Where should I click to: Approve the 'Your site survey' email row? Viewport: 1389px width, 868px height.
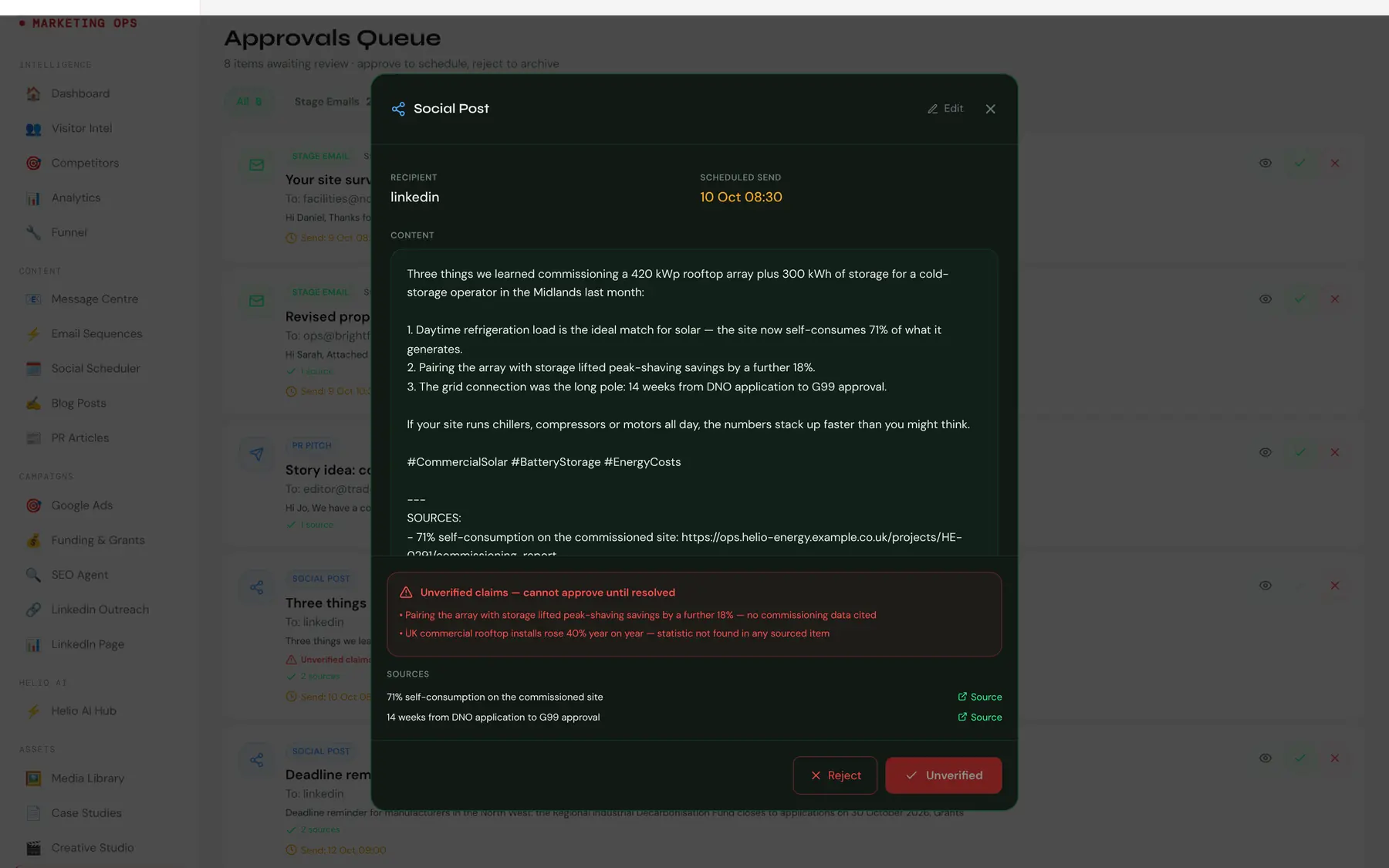point(1300,163)
